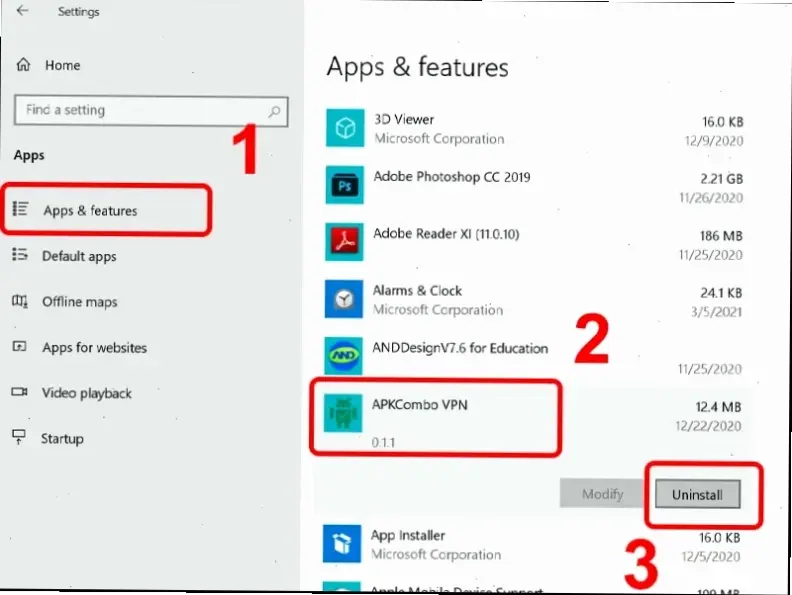
Task: Click the Alarms & Clock icon
Action: [x=343, y=299]
